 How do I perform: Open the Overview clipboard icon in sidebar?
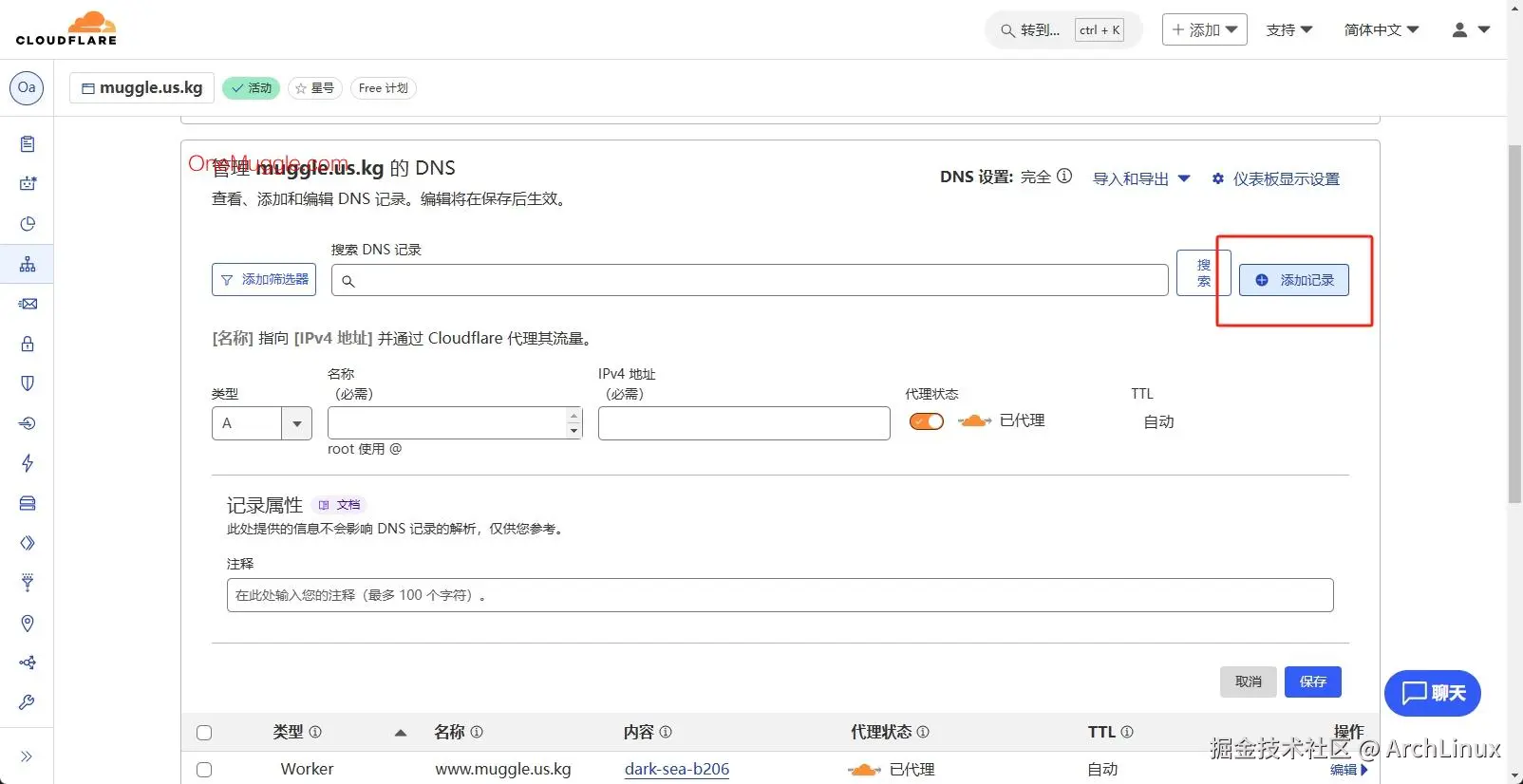click(x=28, y=144)
